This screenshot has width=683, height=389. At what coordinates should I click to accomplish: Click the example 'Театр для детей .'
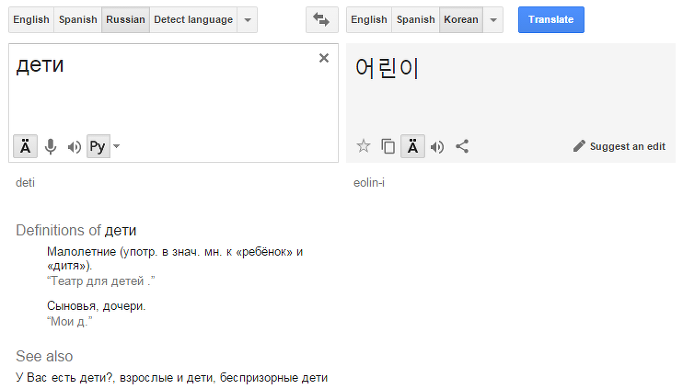[101, 281]
